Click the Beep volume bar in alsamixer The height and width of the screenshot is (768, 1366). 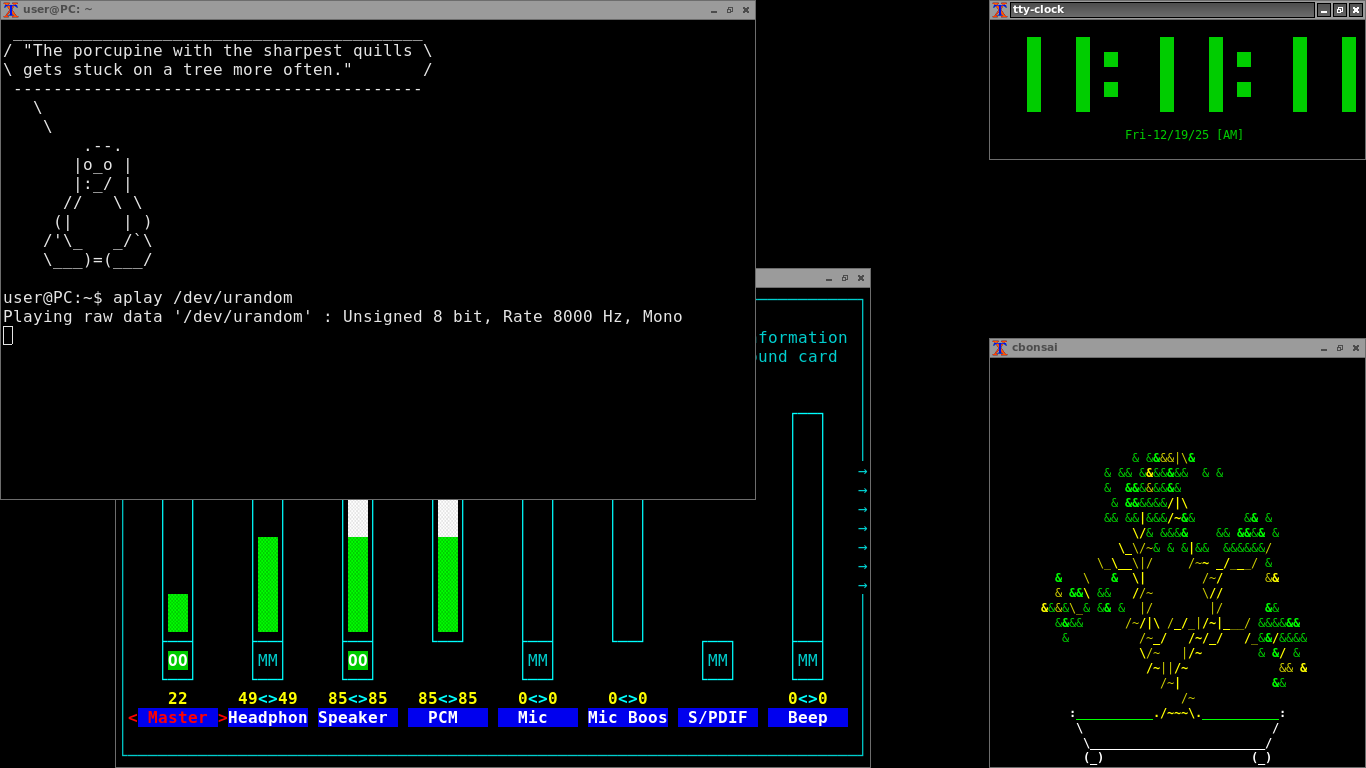pos(808,527)
